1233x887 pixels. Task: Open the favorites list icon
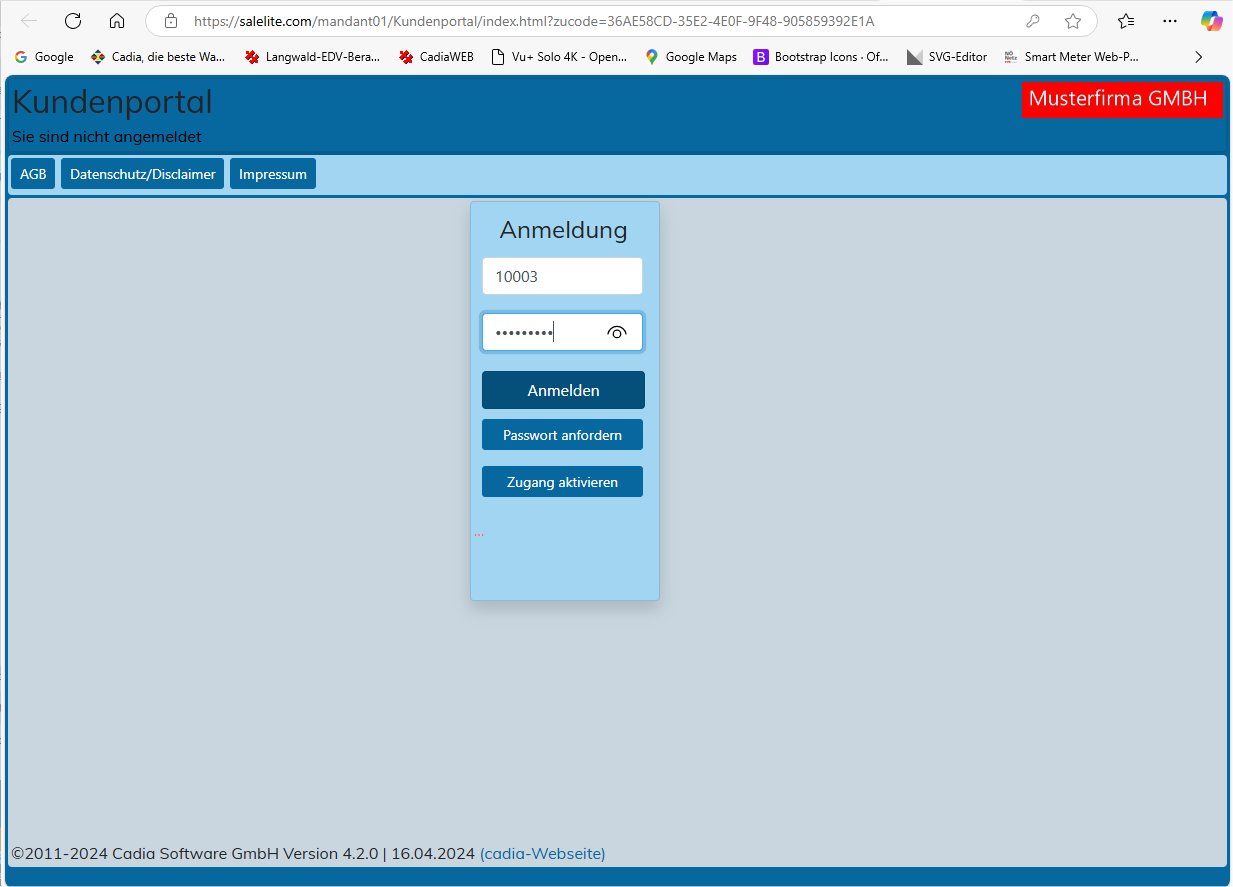[1126, 21]
